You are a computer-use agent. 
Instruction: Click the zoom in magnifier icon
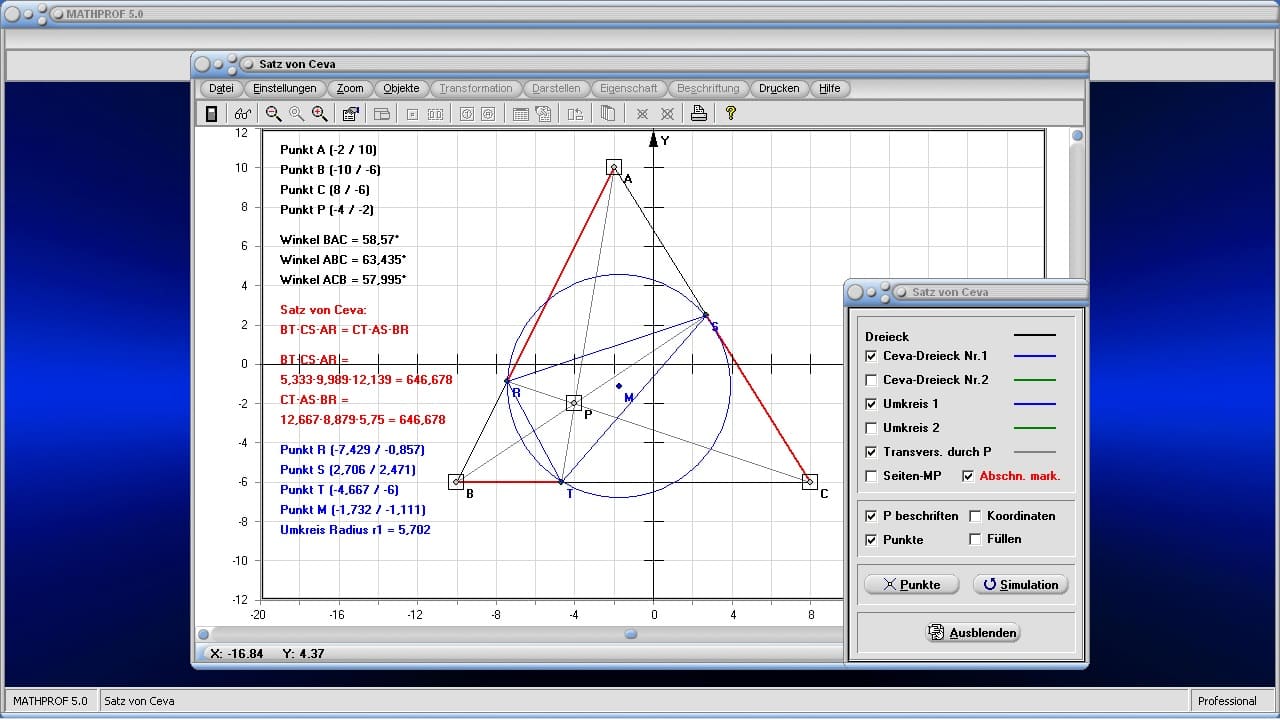pyautogui.click(x=319, y=114)
